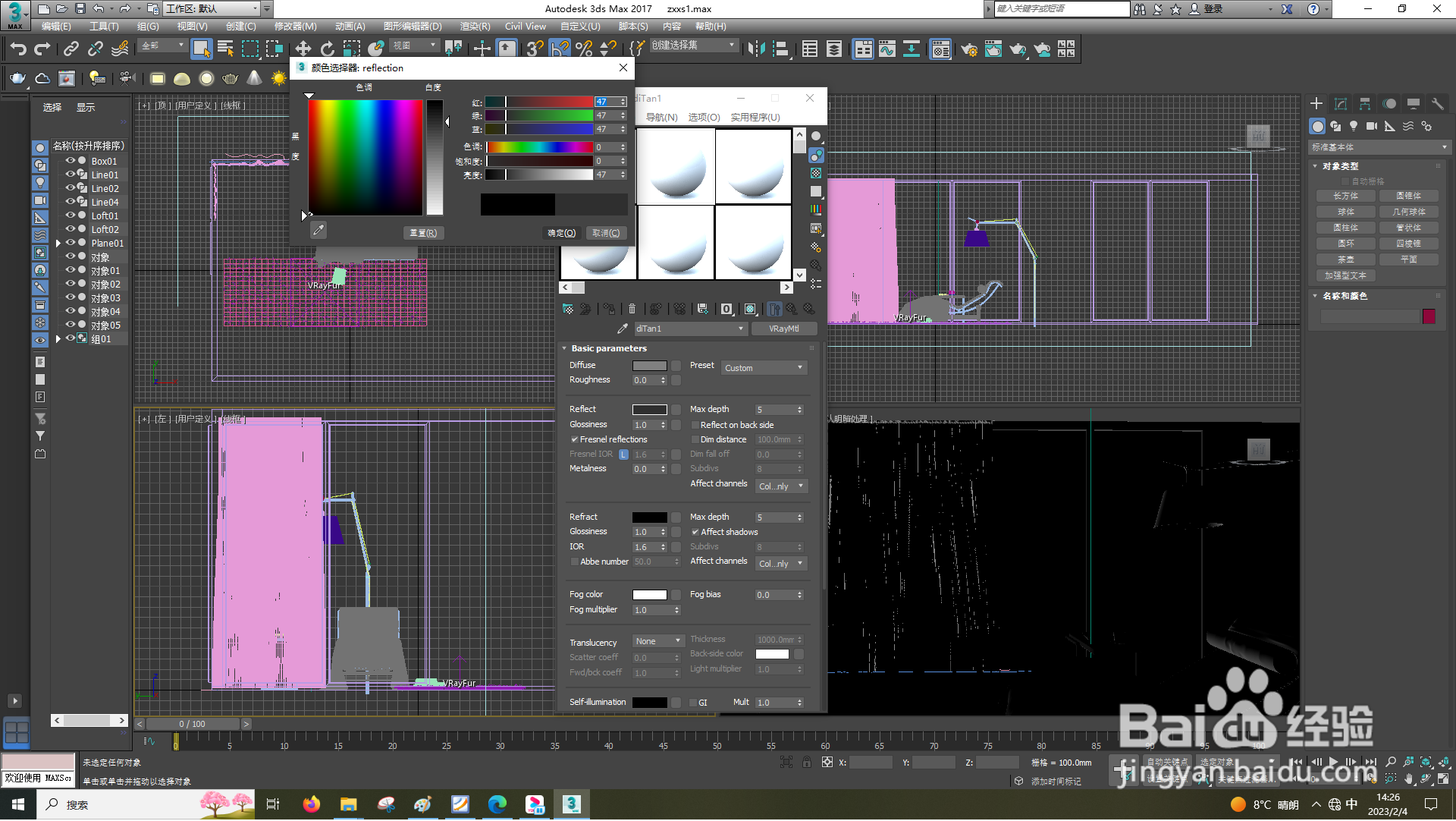
Task: Enable Abbe number checkbox
Action: click(x=574, y=561)
